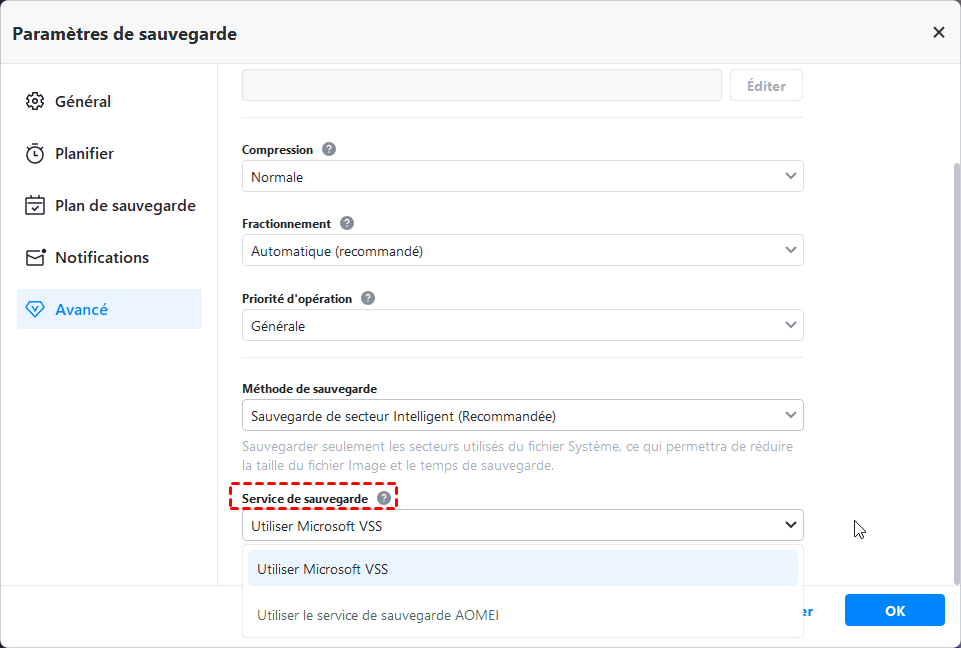961x648 pixels.
Task: Click the Notifications envelope icon
Action: 35,258
